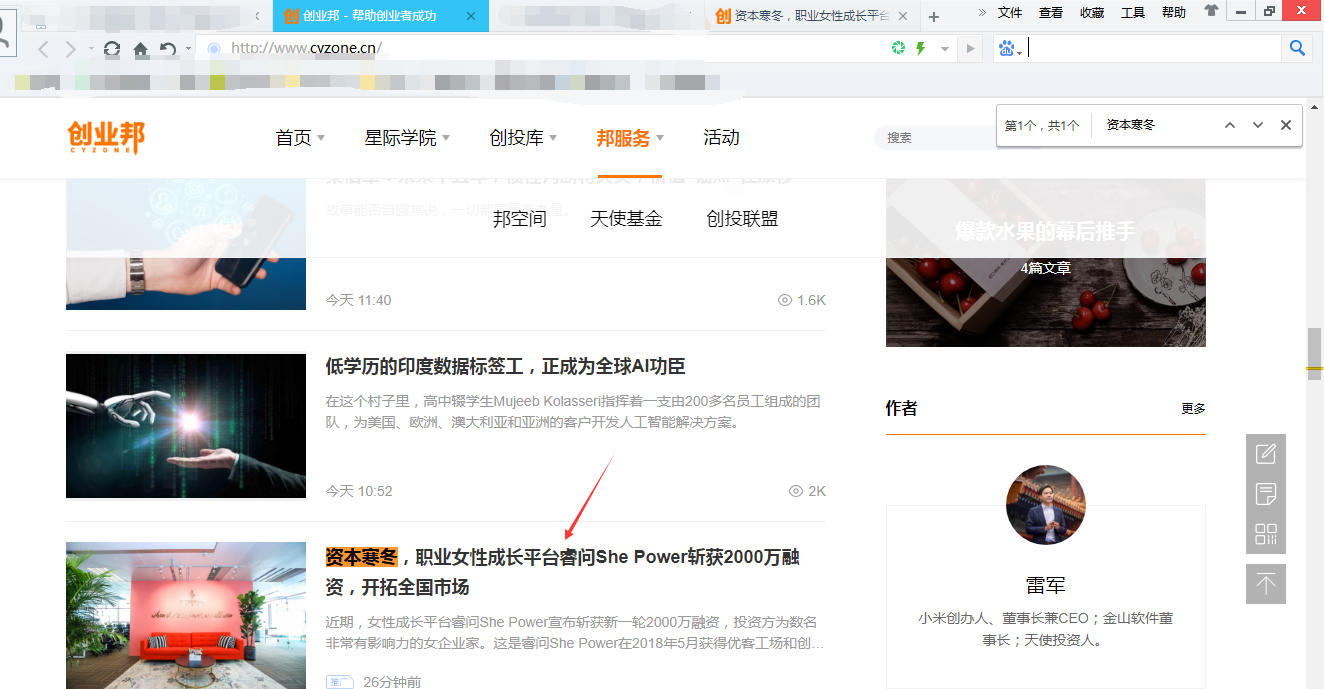Click the go arrow button beside address bar

click(969, 48)
